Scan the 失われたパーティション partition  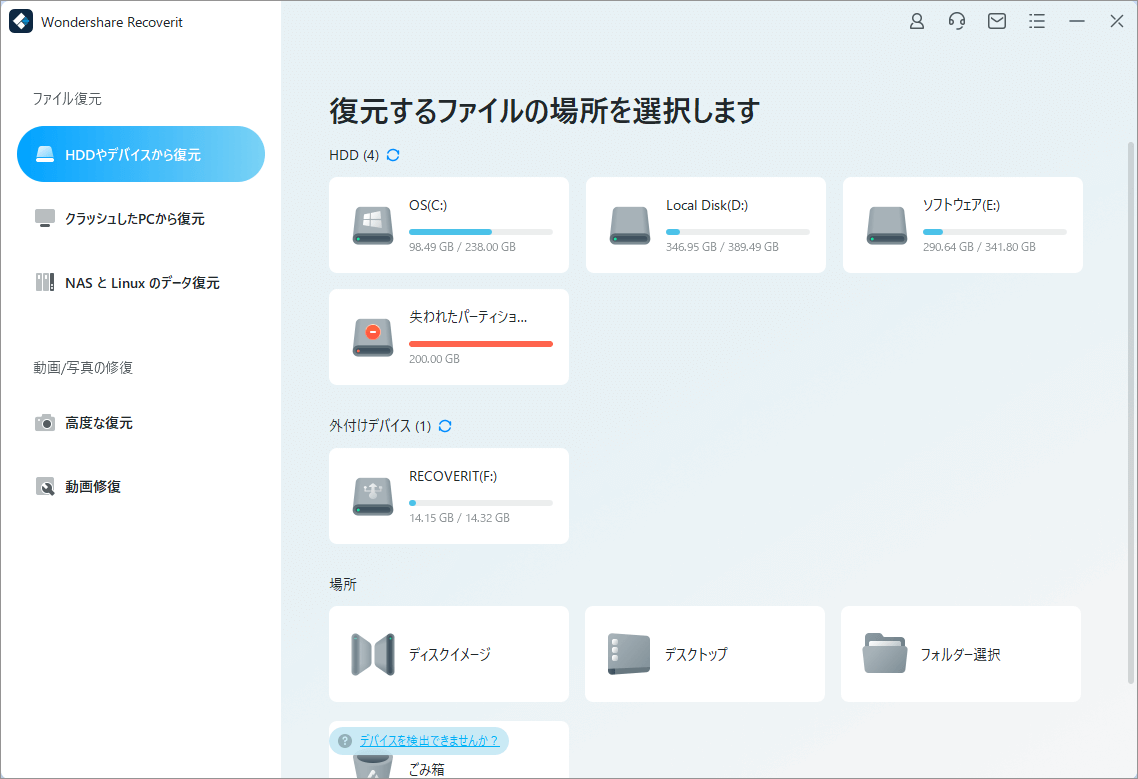[448, 337]
